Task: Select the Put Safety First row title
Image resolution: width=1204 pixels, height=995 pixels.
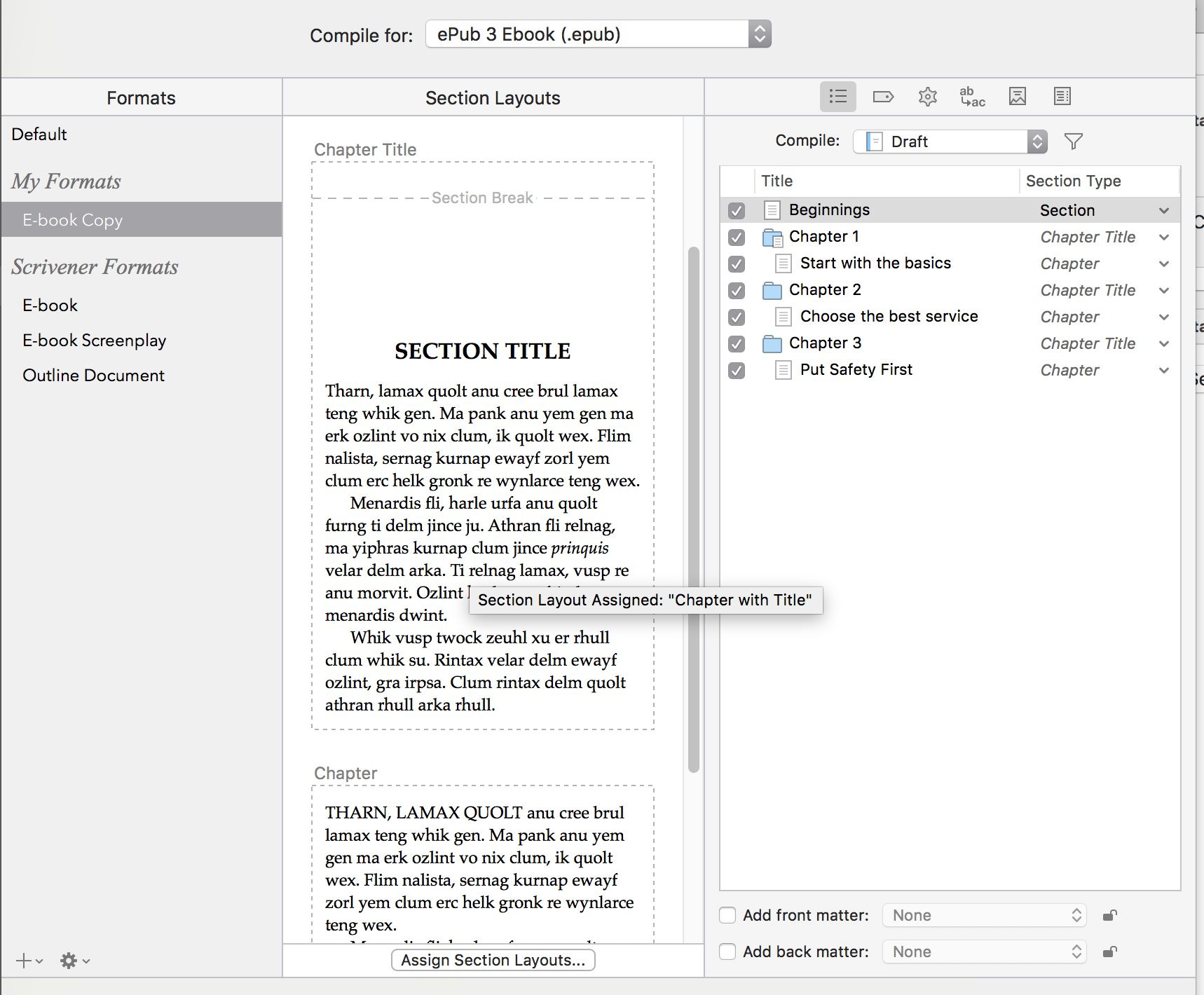Action: 856,370
